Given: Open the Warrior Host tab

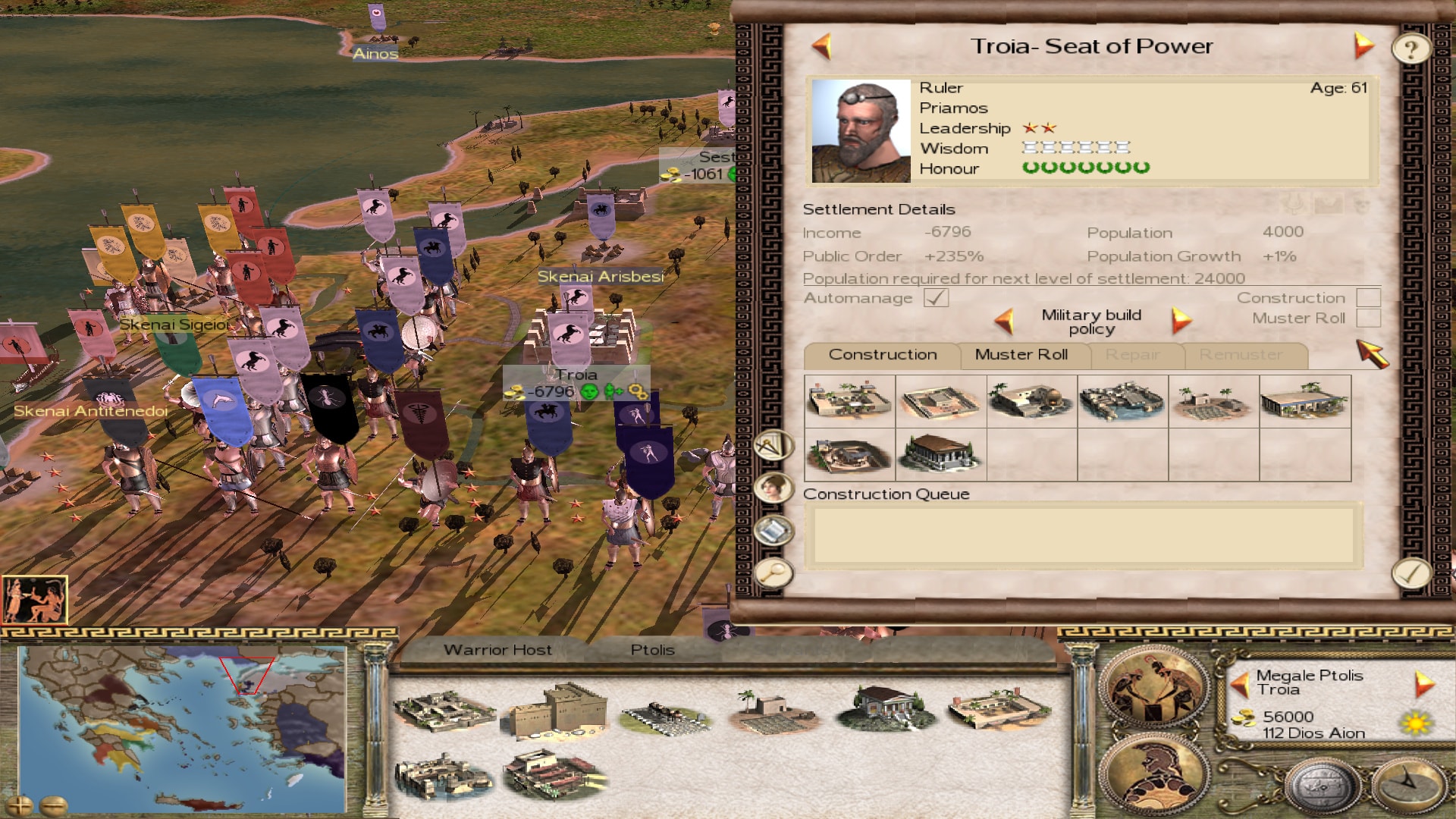Looking at the screenshot, I should pos(497,650).
